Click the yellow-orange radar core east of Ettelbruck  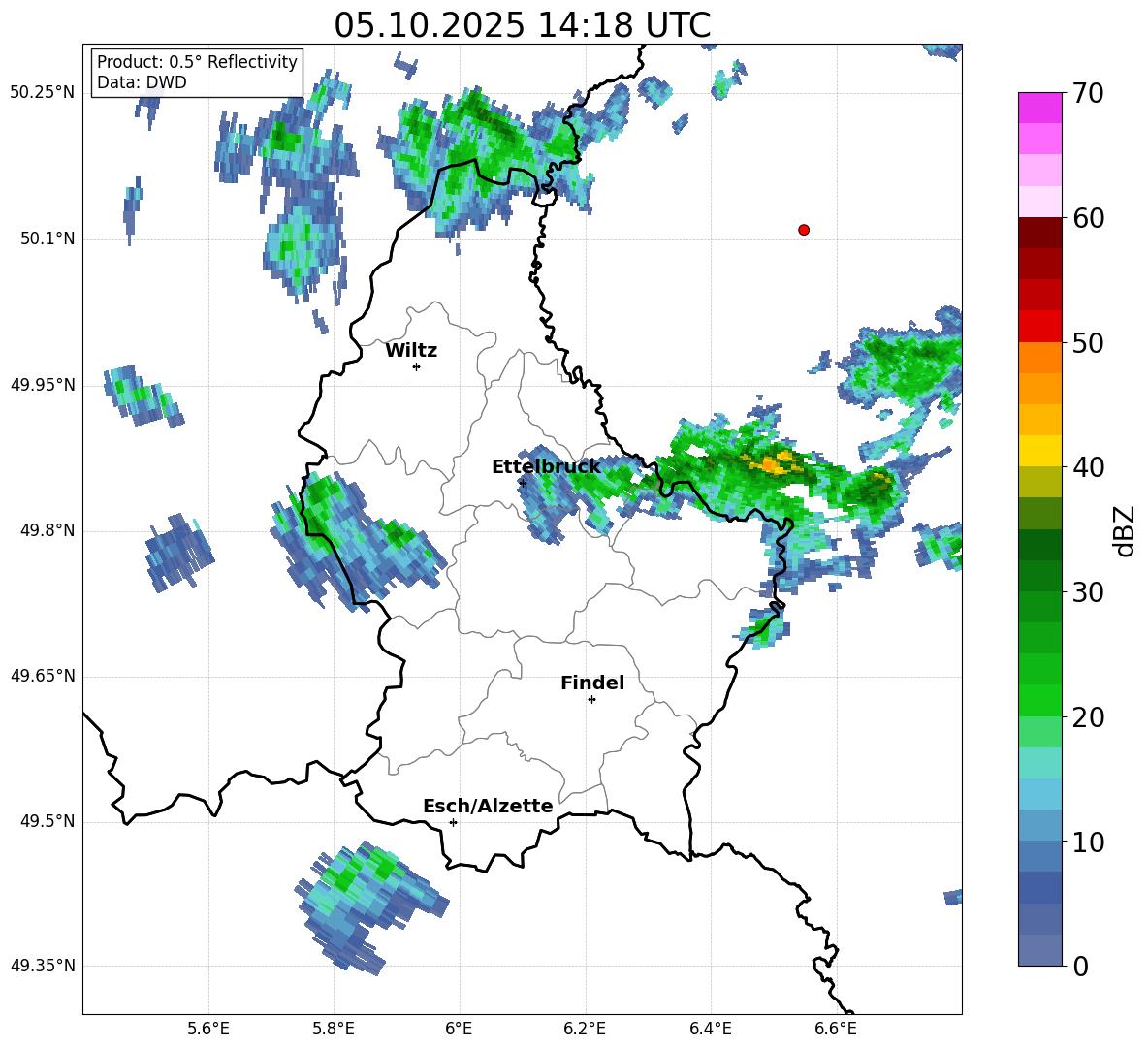(x=773, y=463)
